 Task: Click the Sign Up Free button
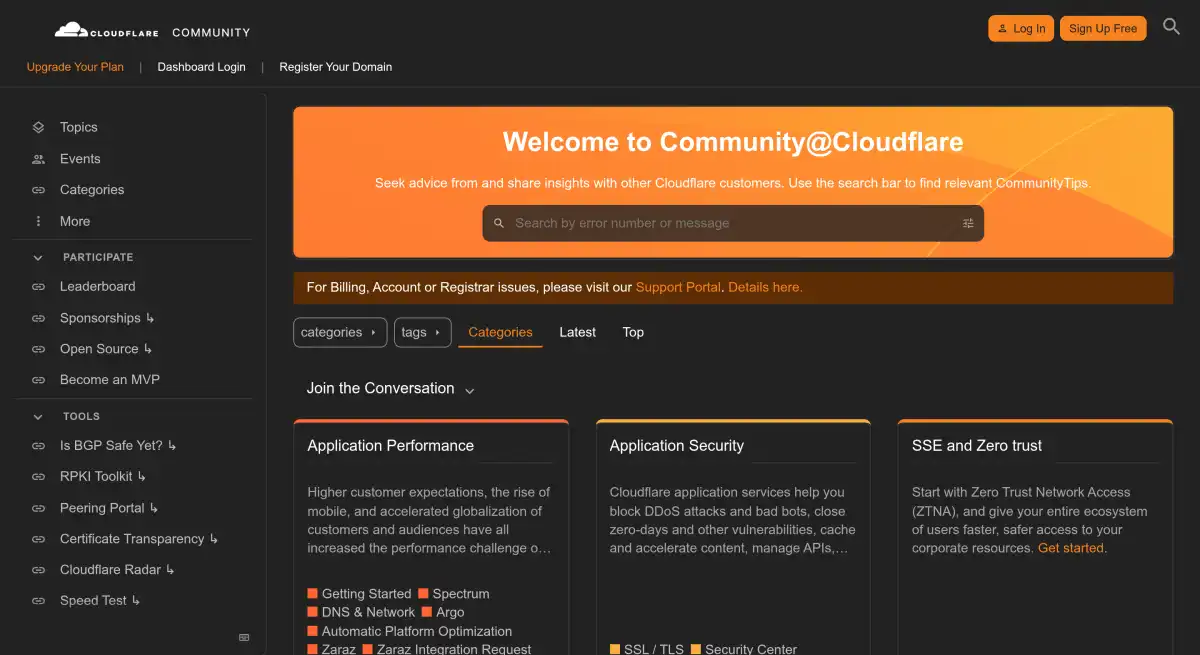point(1102,29)
